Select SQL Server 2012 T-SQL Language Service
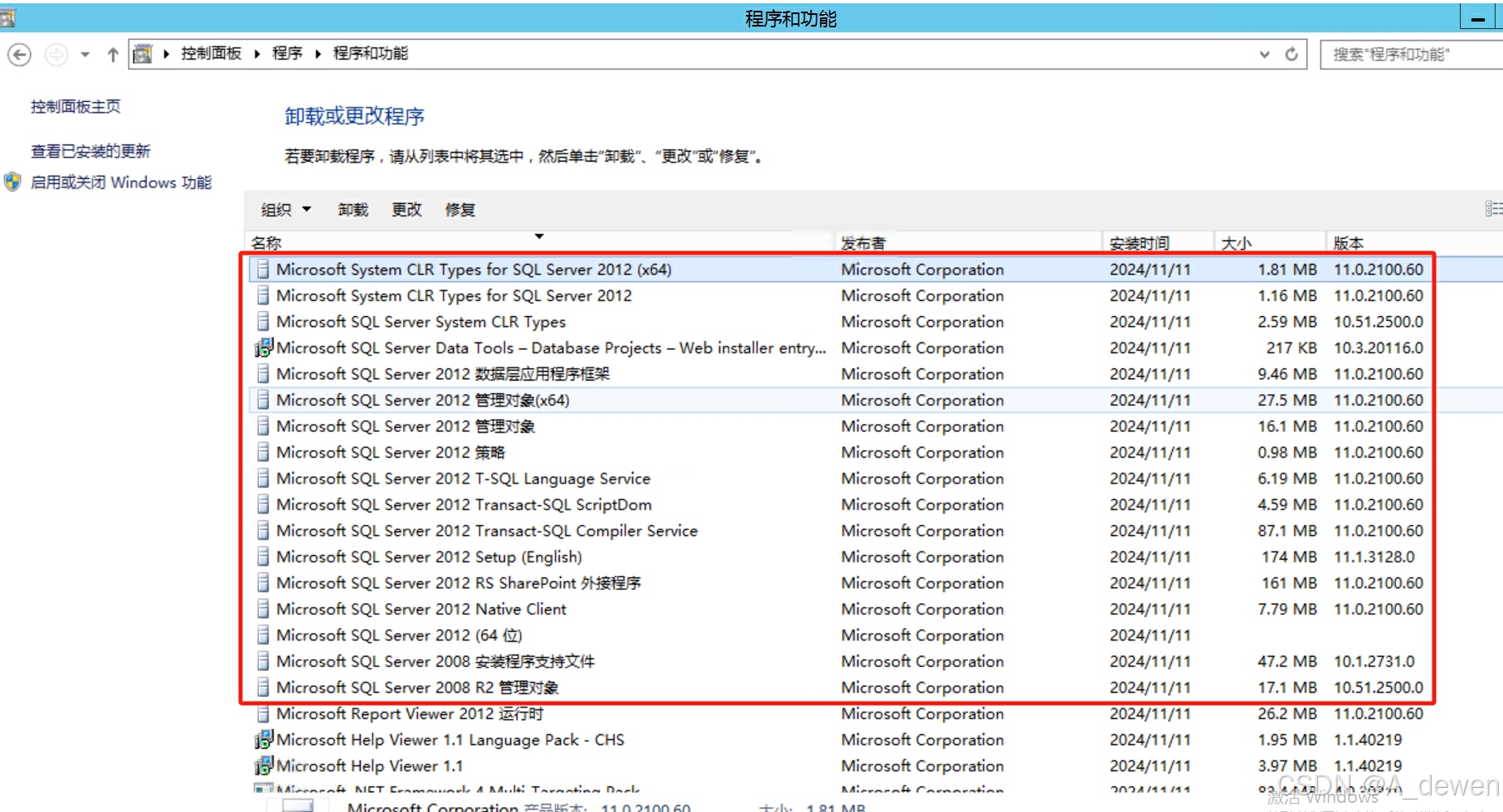This screenshot has width=1503, height=812. click(875, 479)
